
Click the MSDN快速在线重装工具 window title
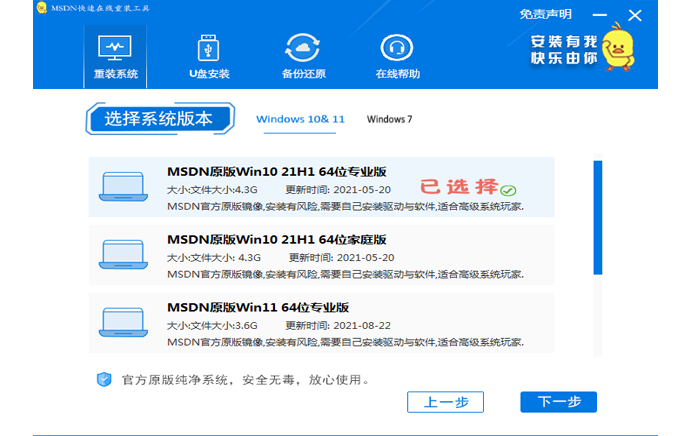click(x=100, y=8)
